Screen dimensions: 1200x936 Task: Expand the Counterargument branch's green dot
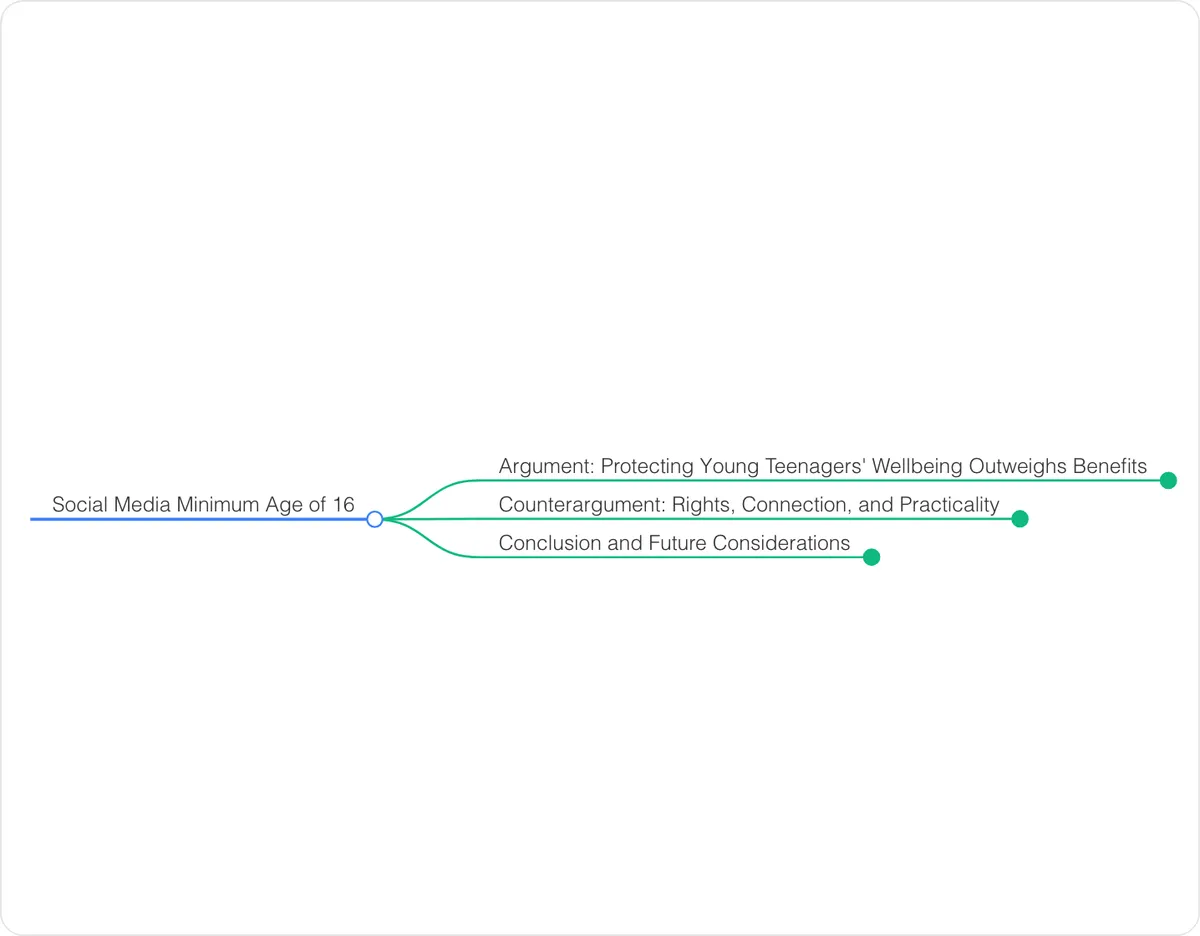point(1020,519)
